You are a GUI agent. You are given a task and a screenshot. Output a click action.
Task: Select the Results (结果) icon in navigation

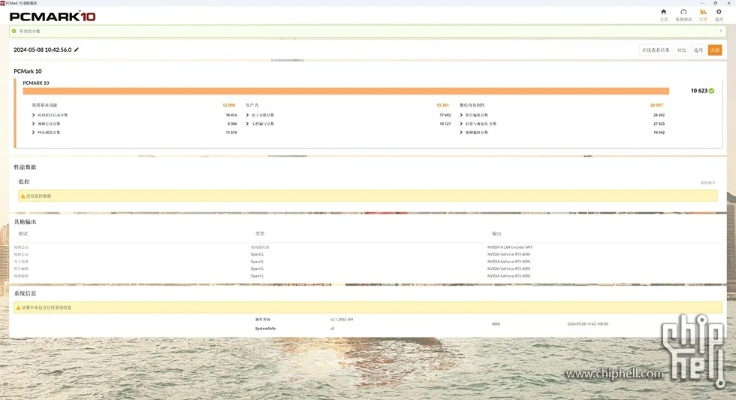pyautogui.click(x=703, y=13)
